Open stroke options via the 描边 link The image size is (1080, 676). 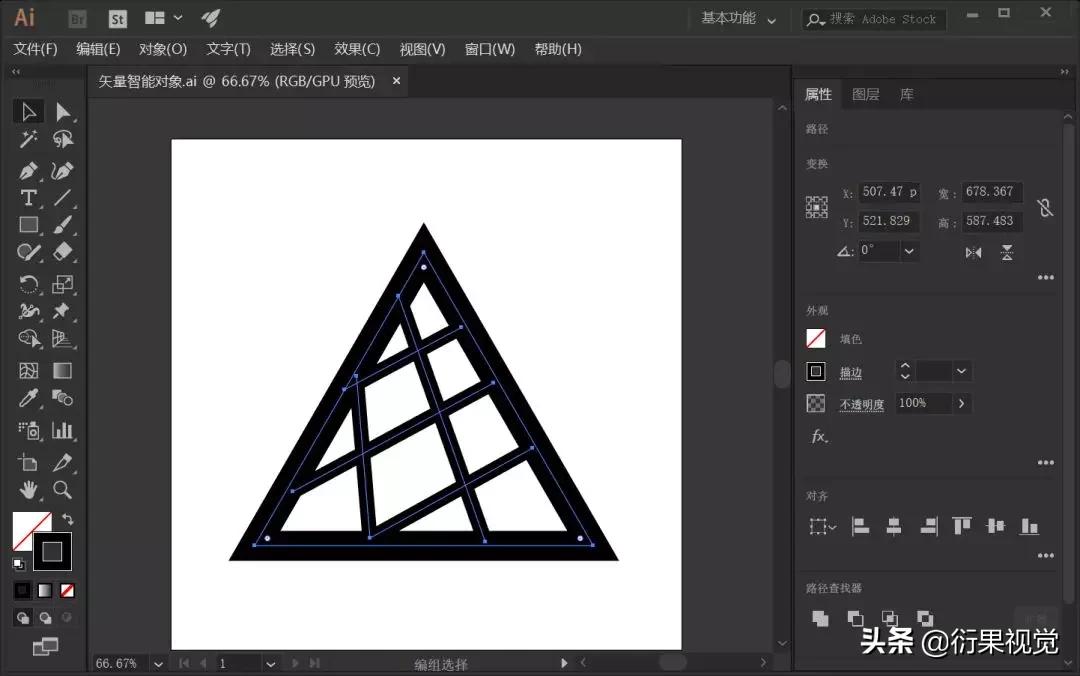click(851, 372)
